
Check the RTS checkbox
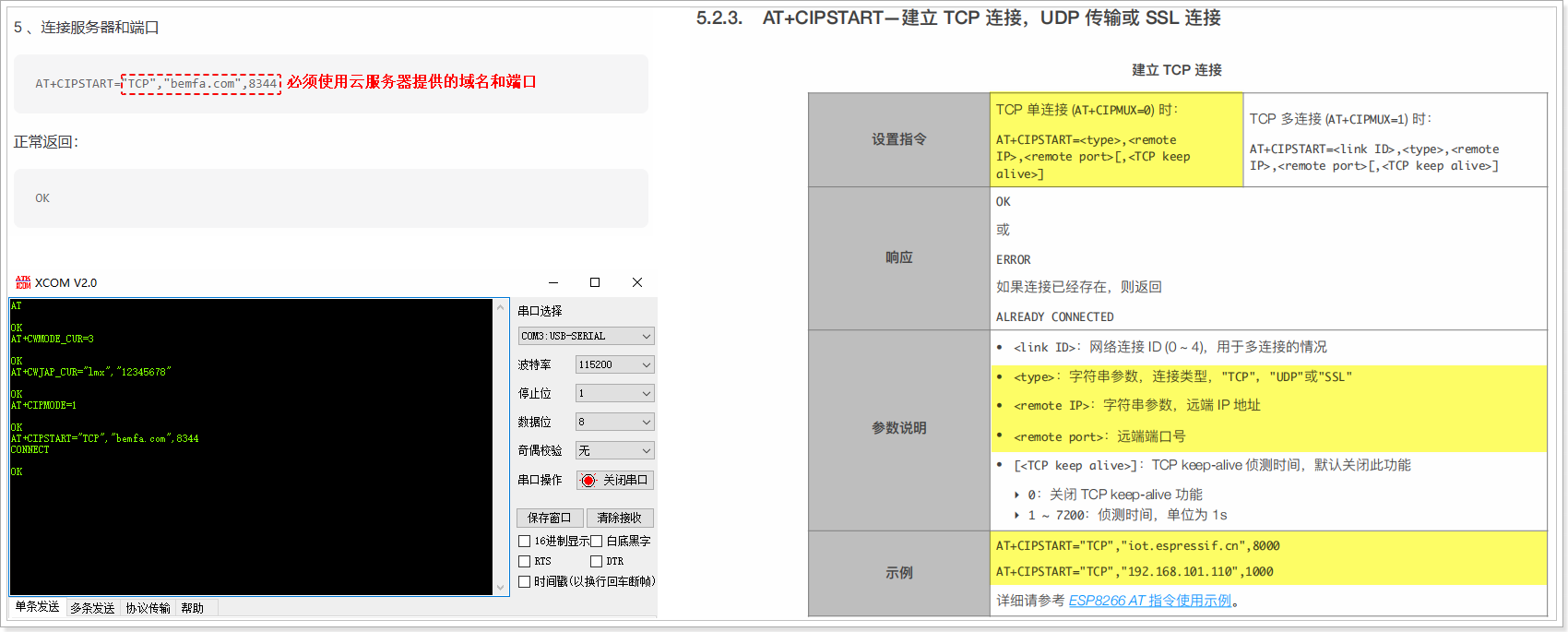524,561
